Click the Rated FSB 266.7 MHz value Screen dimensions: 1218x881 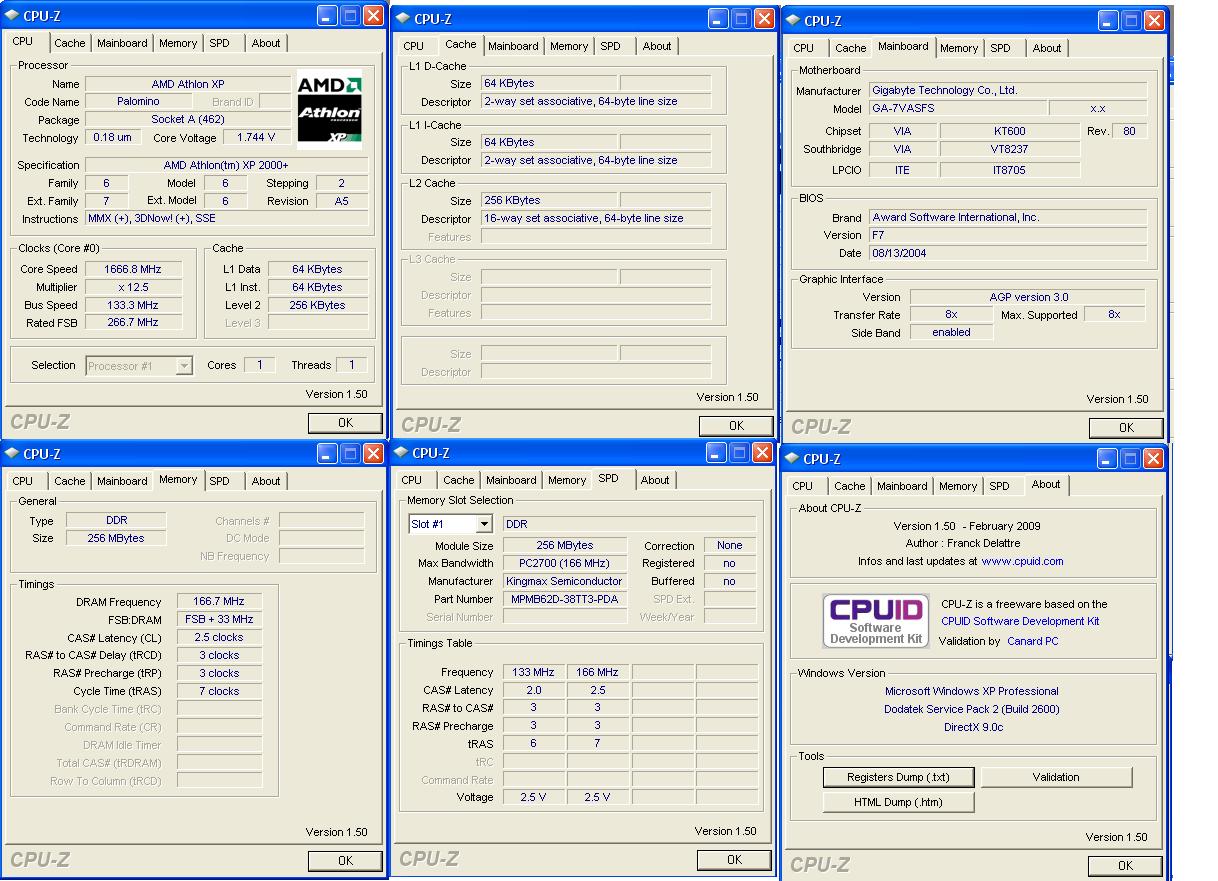click(x=133, y=323)
